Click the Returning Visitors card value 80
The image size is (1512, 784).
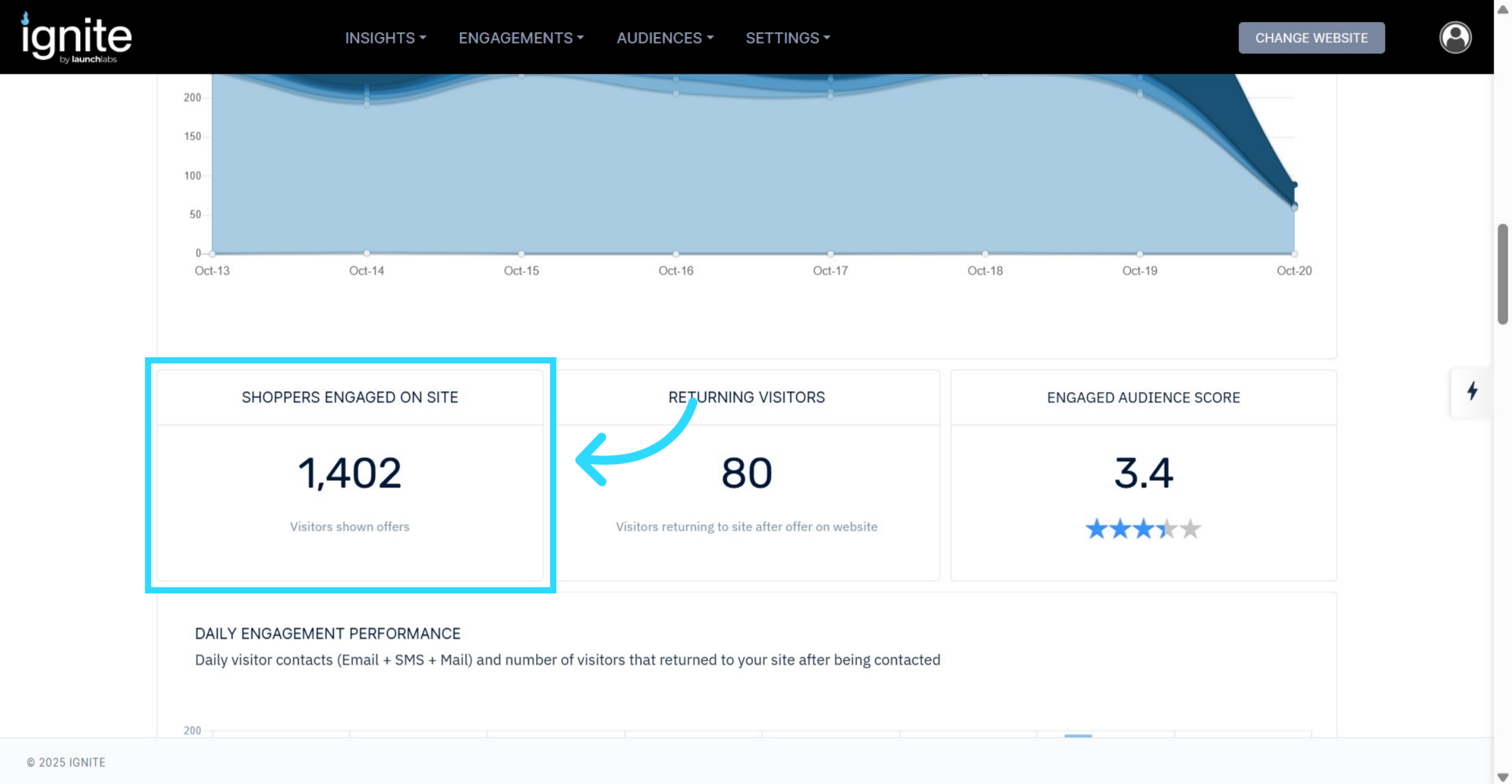tap(747, 473)
